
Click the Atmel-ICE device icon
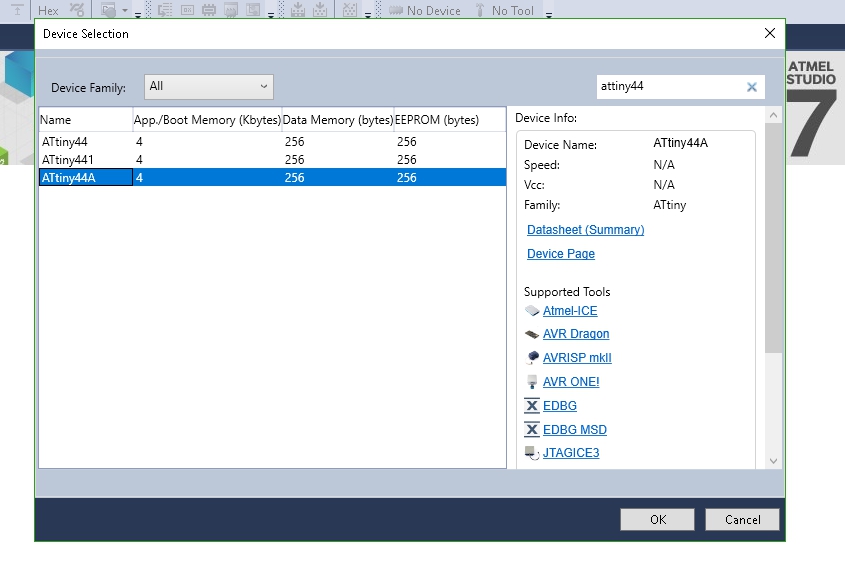[x=532, y=311]
